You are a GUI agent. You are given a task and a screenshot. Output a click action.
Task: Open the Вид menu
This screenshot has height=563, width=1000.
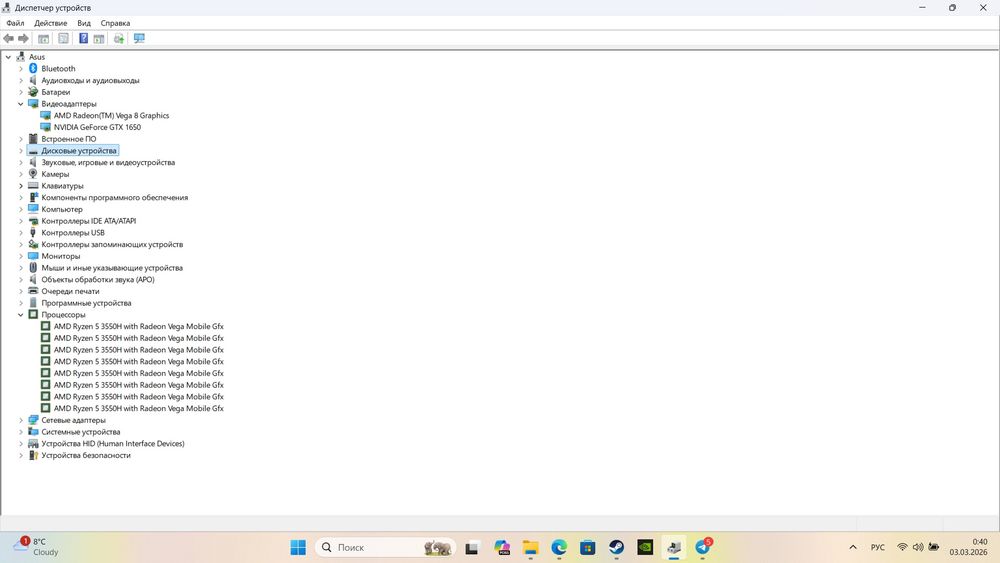pos(84,23)
